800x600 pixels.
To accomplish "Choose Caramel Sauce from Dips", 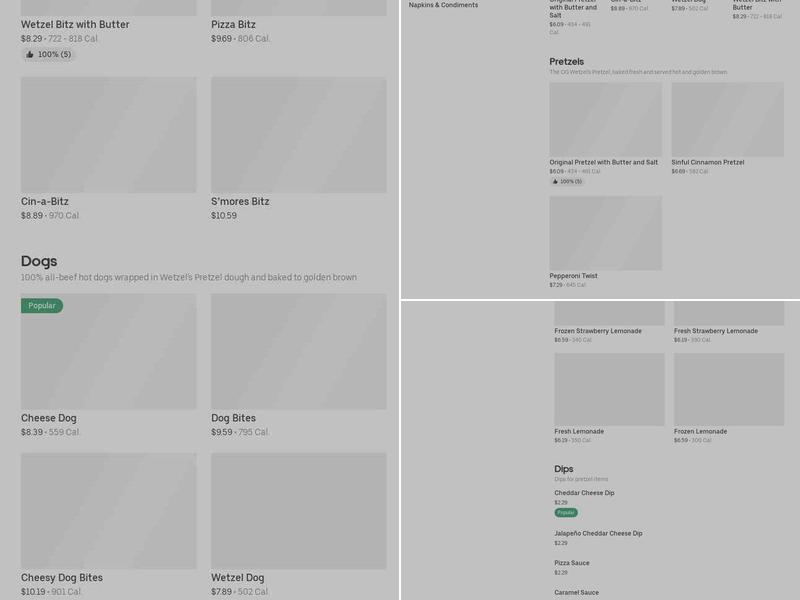I will pos(577,592).
